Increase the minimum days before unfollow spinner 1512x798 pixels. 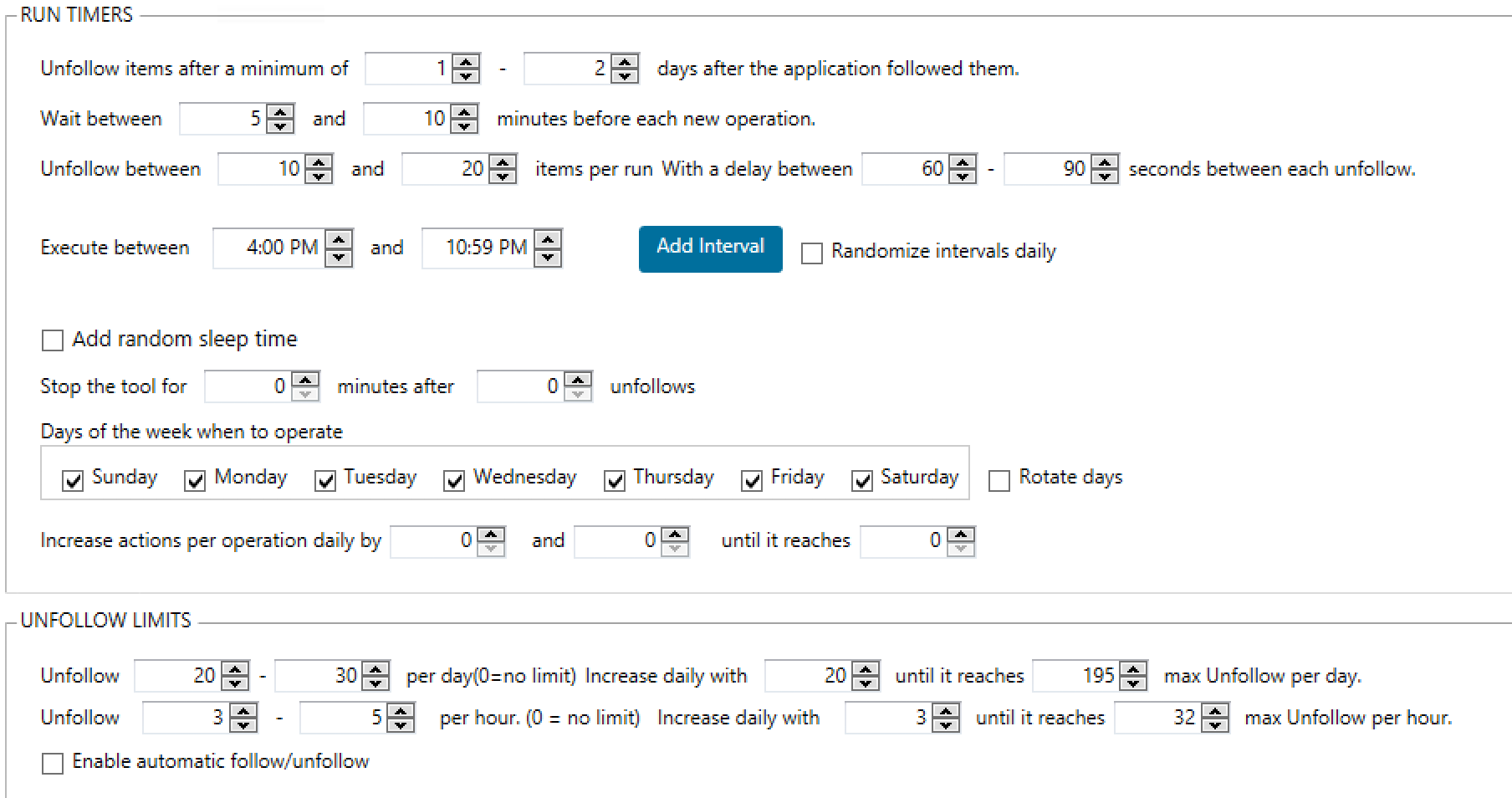coord(466,61)
